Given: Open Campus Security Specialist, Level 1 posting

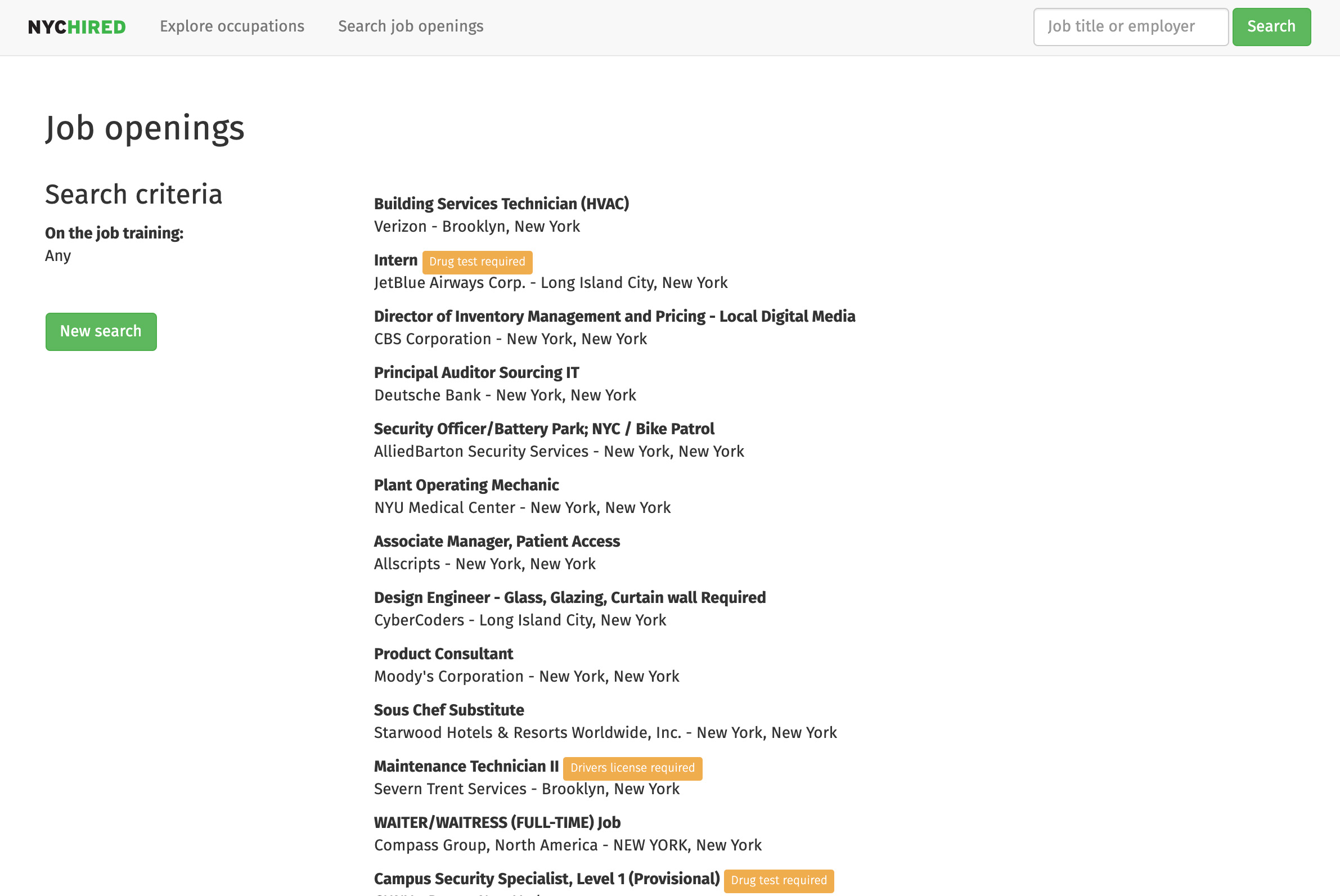Looking at the screenshot, I should (x=546, y=879).
